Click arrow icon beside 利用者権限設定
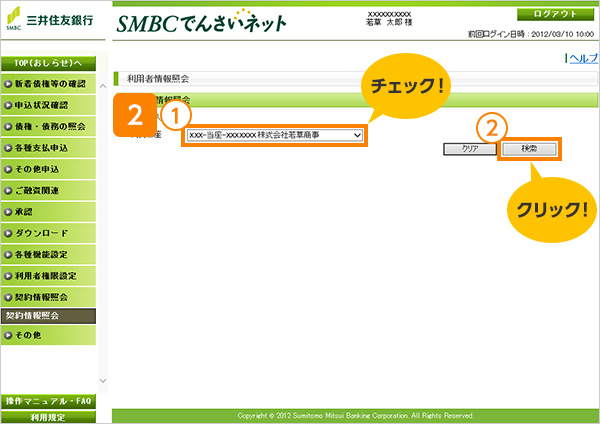 pyautogui.click(x=8, y=276)
